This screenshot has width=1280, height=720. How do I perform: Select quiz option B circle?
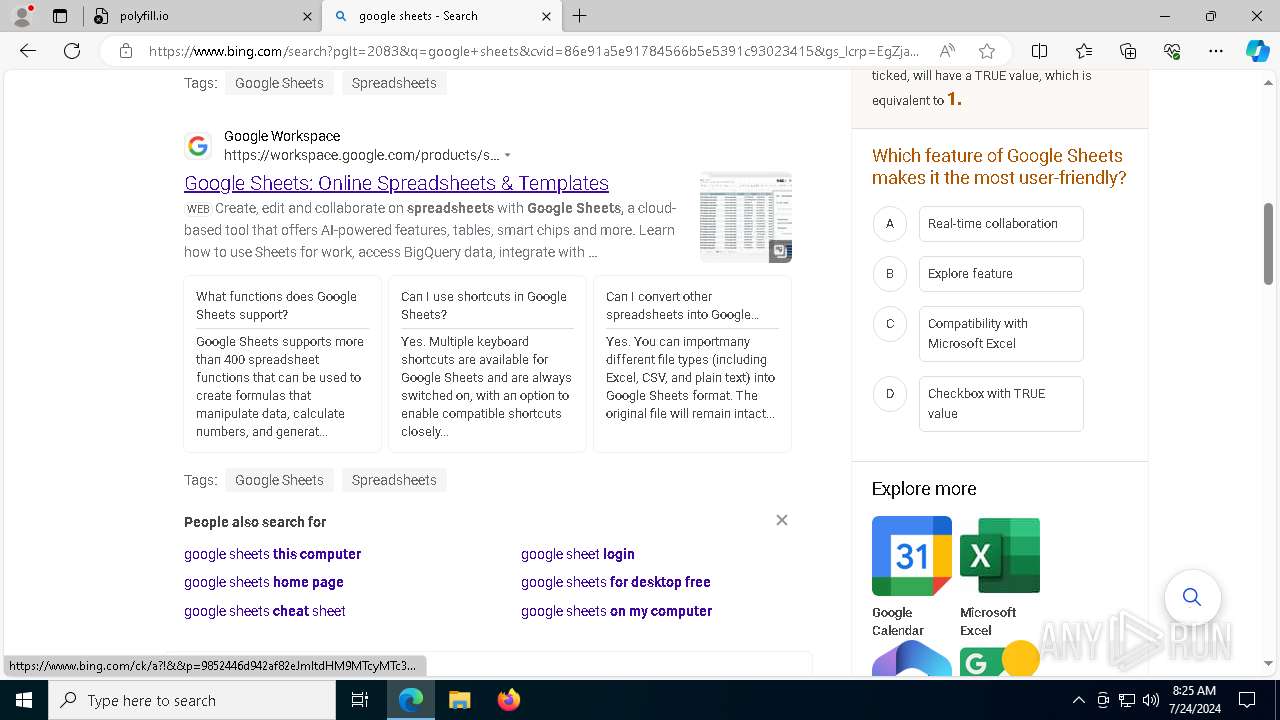(x=890, y=274)
